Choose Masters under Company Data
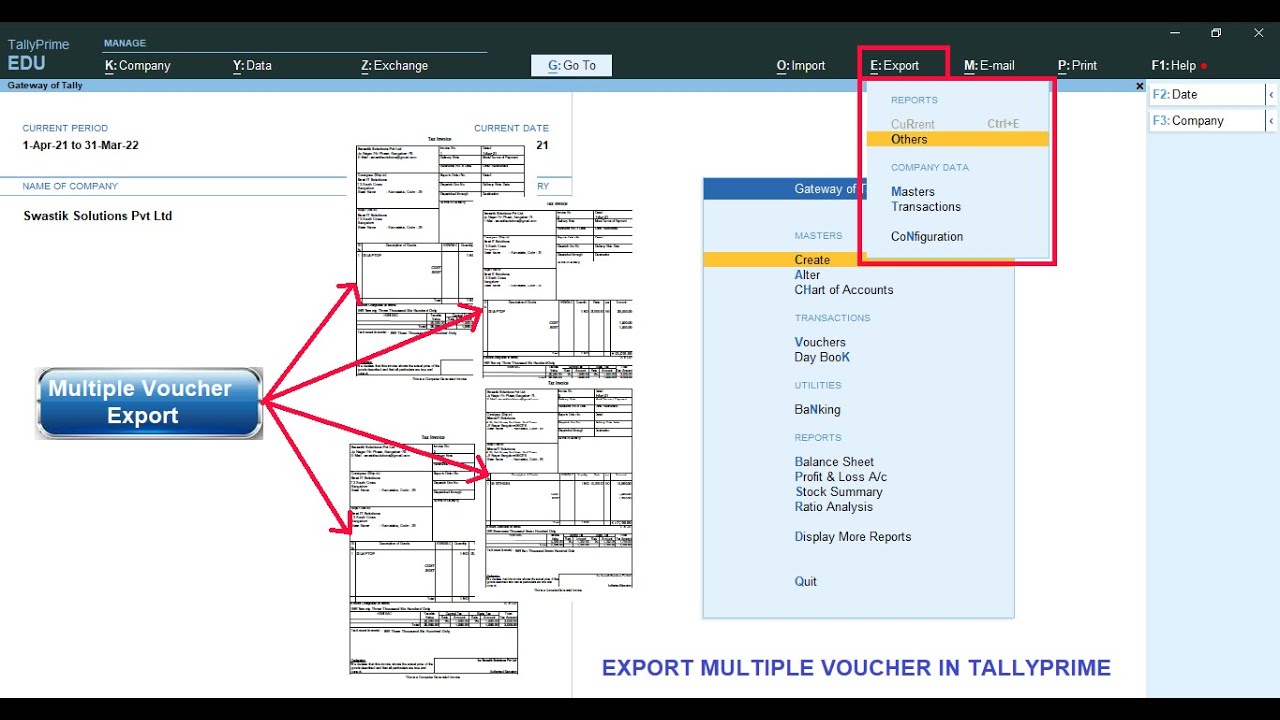Viewport: 1280px width, 720px height. point(913,192)
